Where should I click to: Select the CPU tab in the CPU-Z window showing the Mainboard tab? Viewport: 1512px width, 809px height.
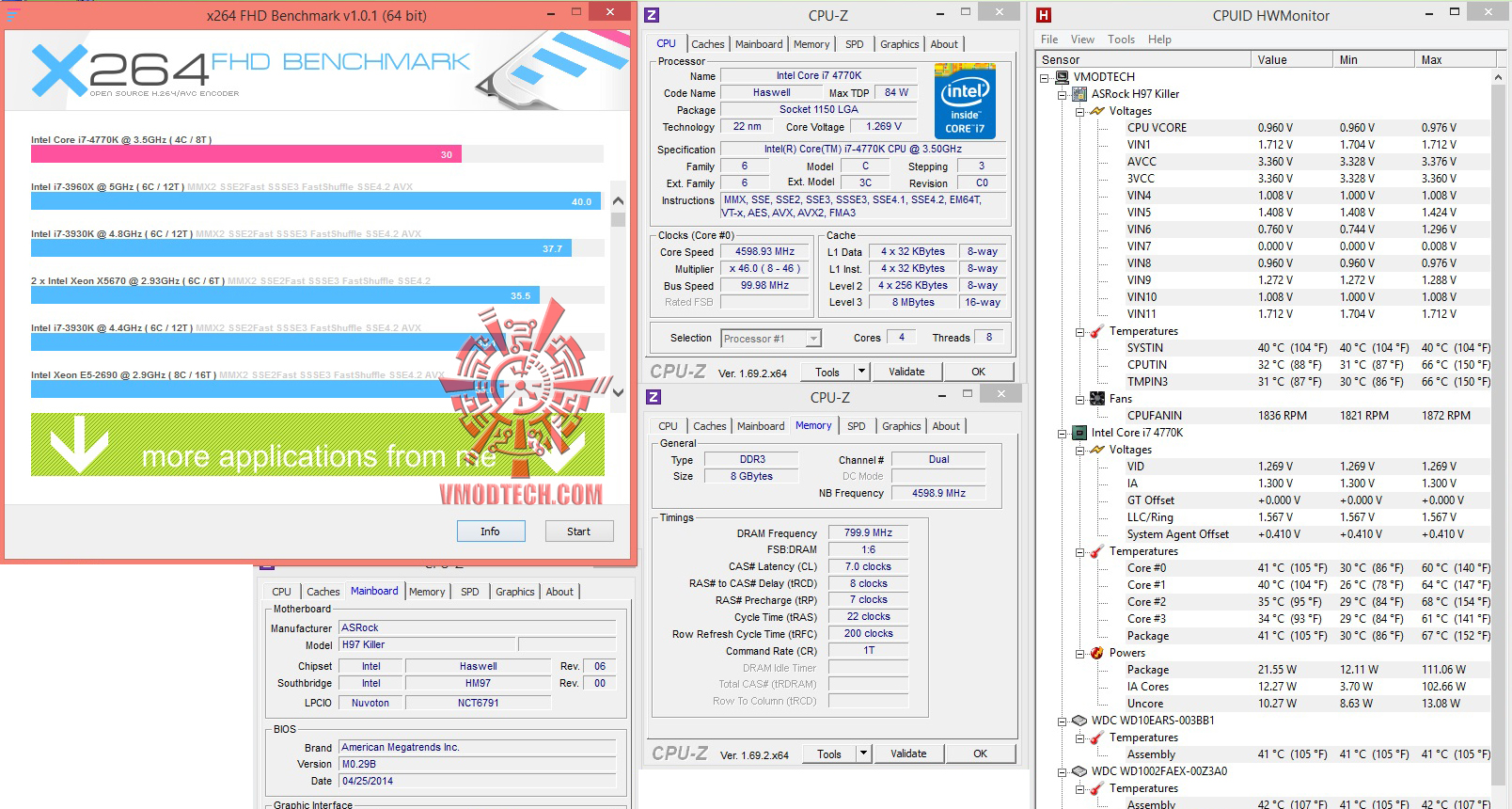click(282, 592)
